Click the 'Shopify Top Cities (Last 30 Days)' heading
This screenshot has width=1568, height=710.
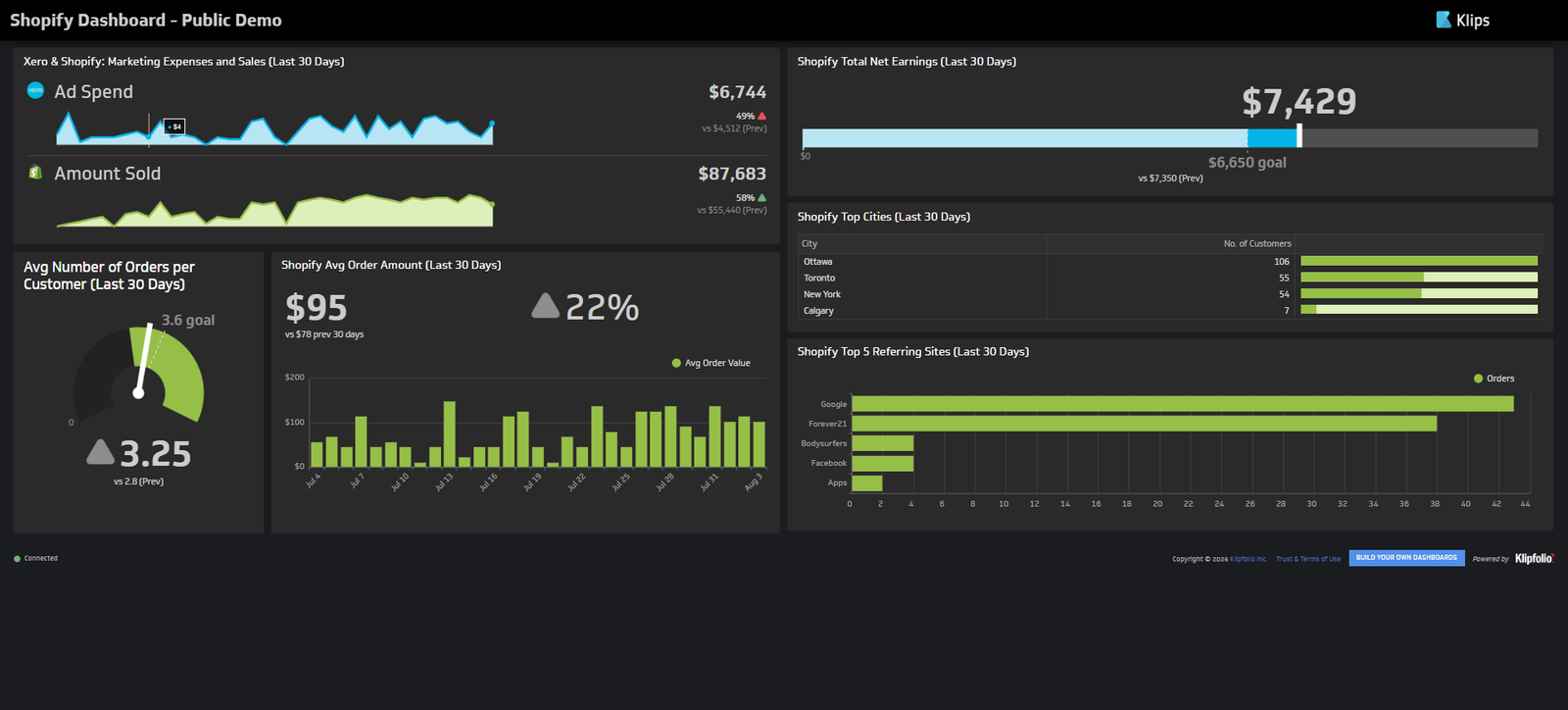[884, 217]
